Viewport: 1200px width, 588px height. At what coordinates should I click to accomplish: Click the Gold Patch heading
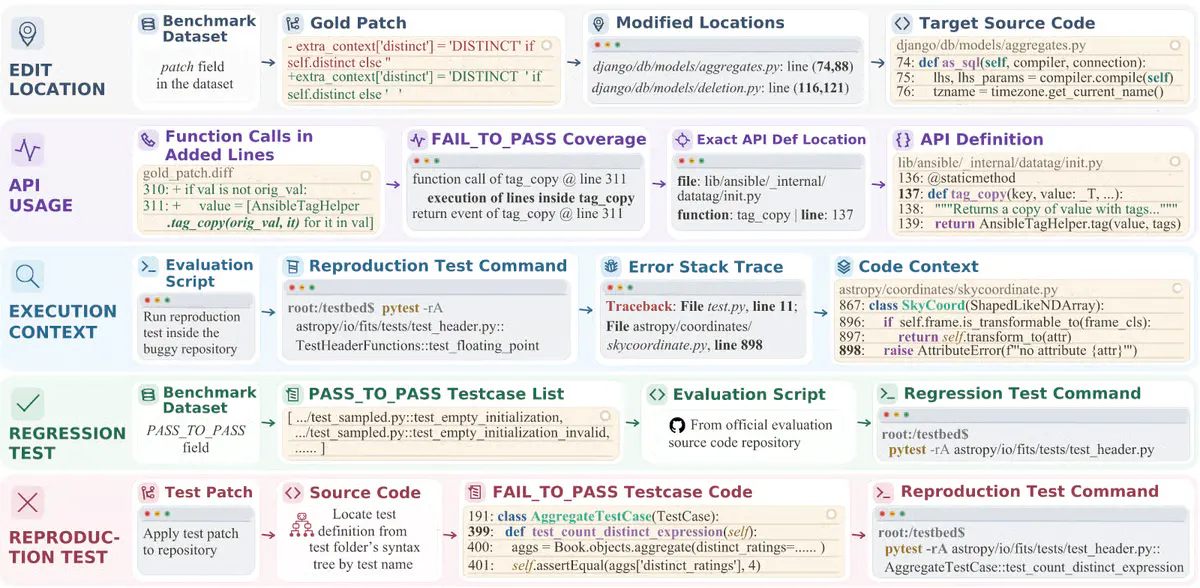[x=358, y=23]
